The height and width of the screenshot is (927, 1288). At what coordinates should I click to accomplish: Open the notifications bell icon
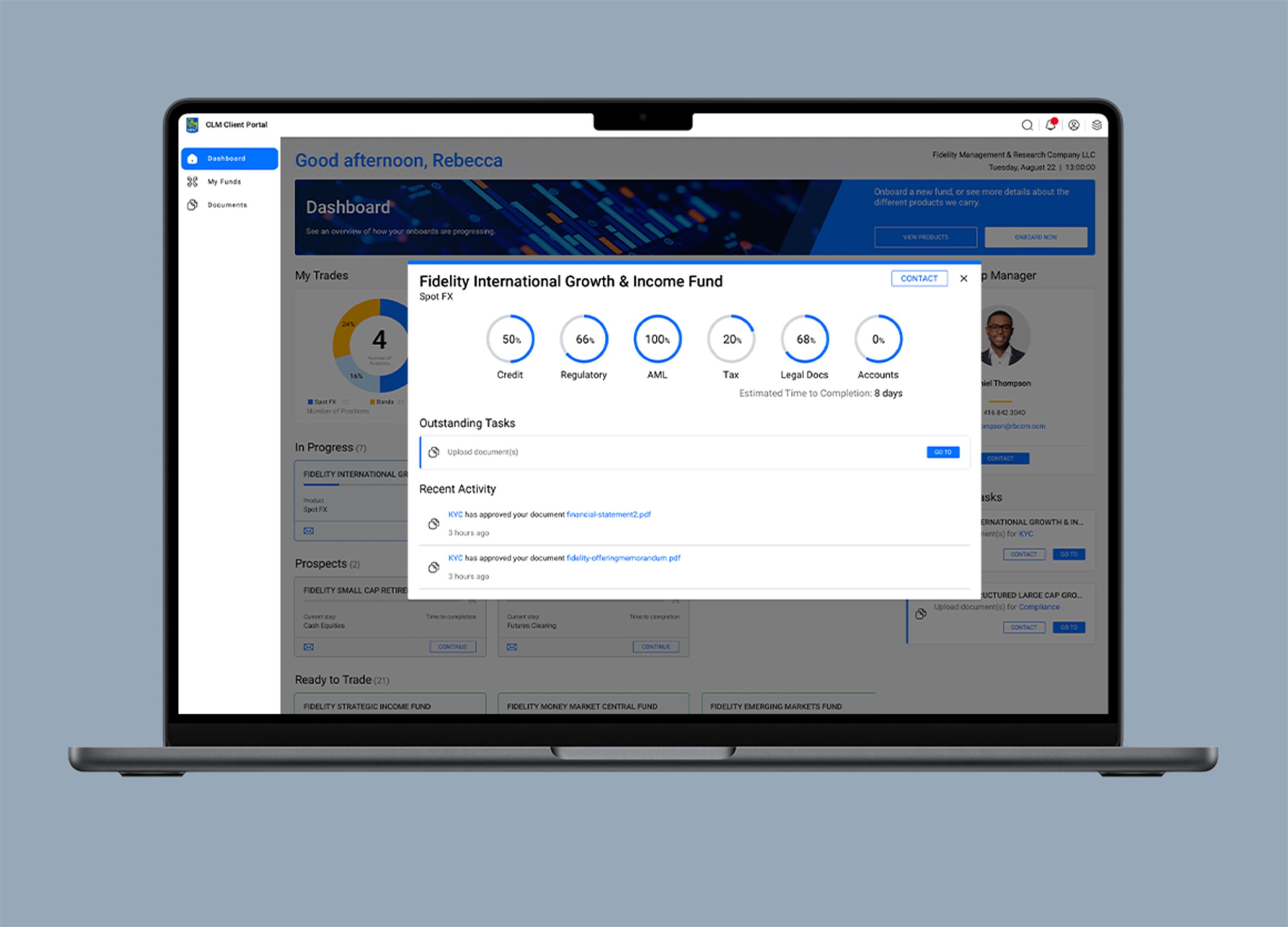(x=1050, y=125)
